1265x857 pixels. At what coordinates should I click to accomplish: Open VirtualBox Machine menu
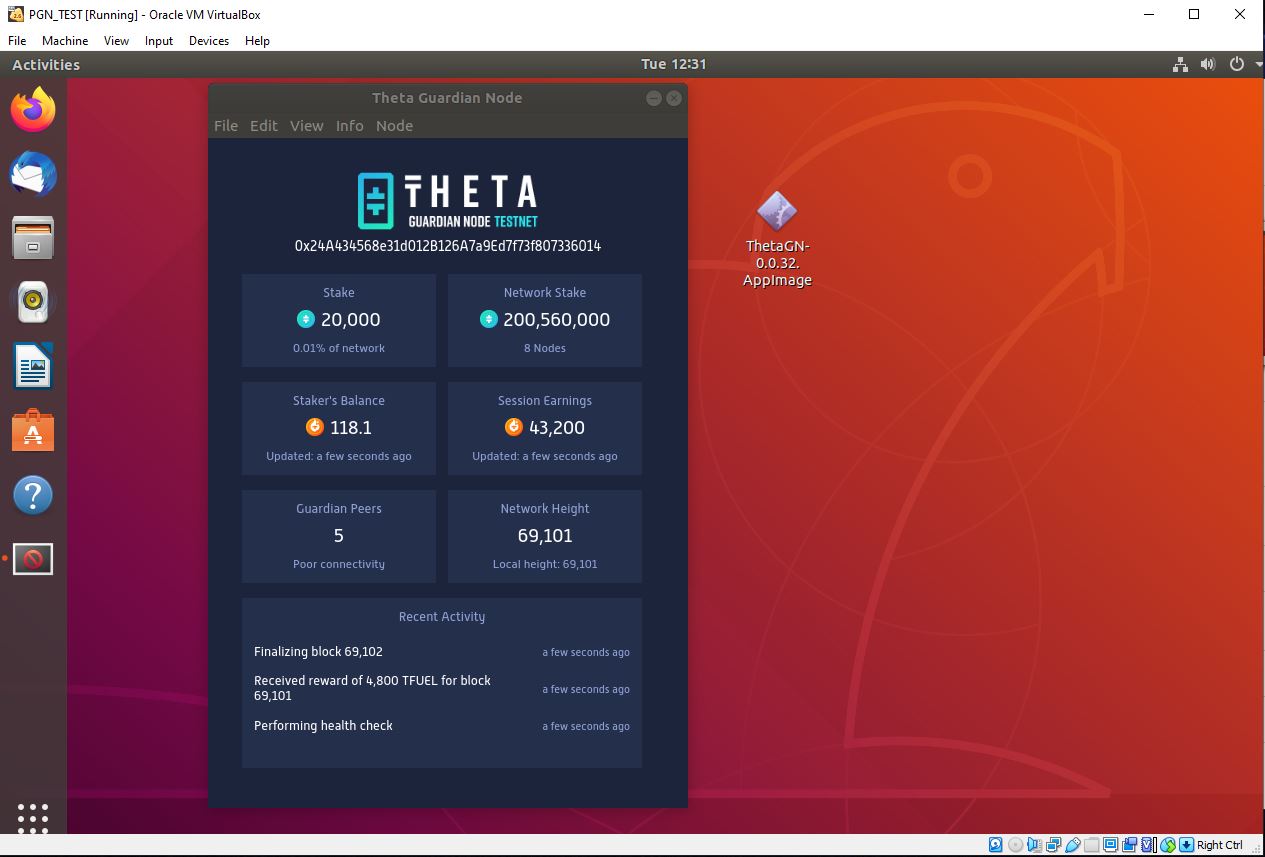[65, 41]
